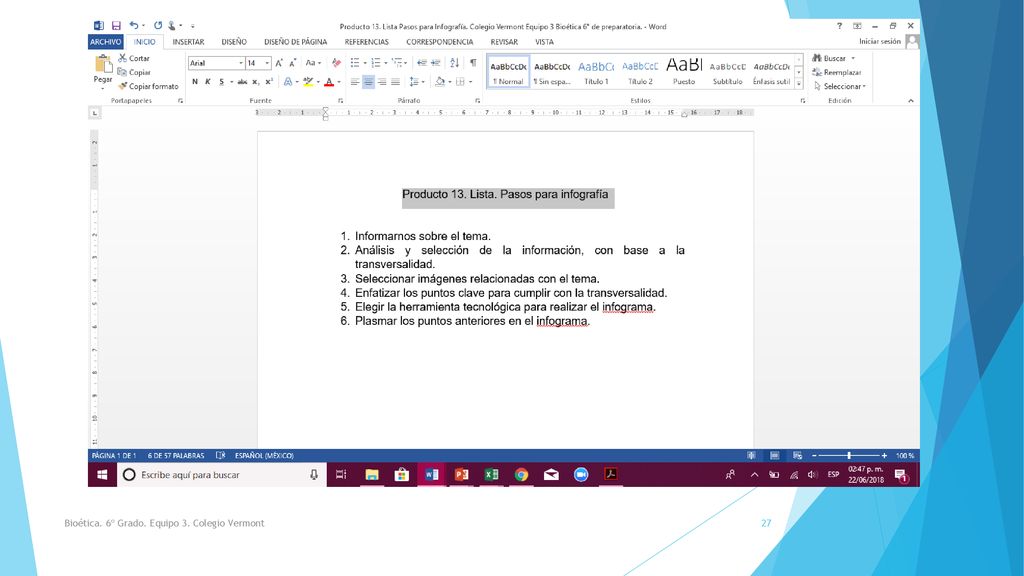Open Excel from the Windows taskbar
Viewport: 1024px width, 576px height.
pos(491,475)
